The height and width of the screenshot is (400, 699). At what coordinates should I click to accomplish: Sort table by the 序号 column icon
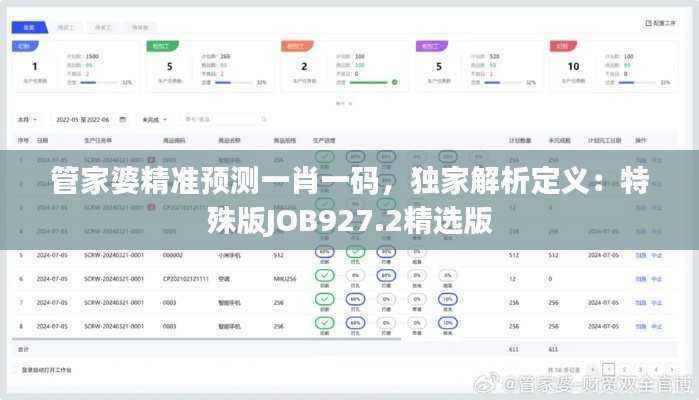24,141
